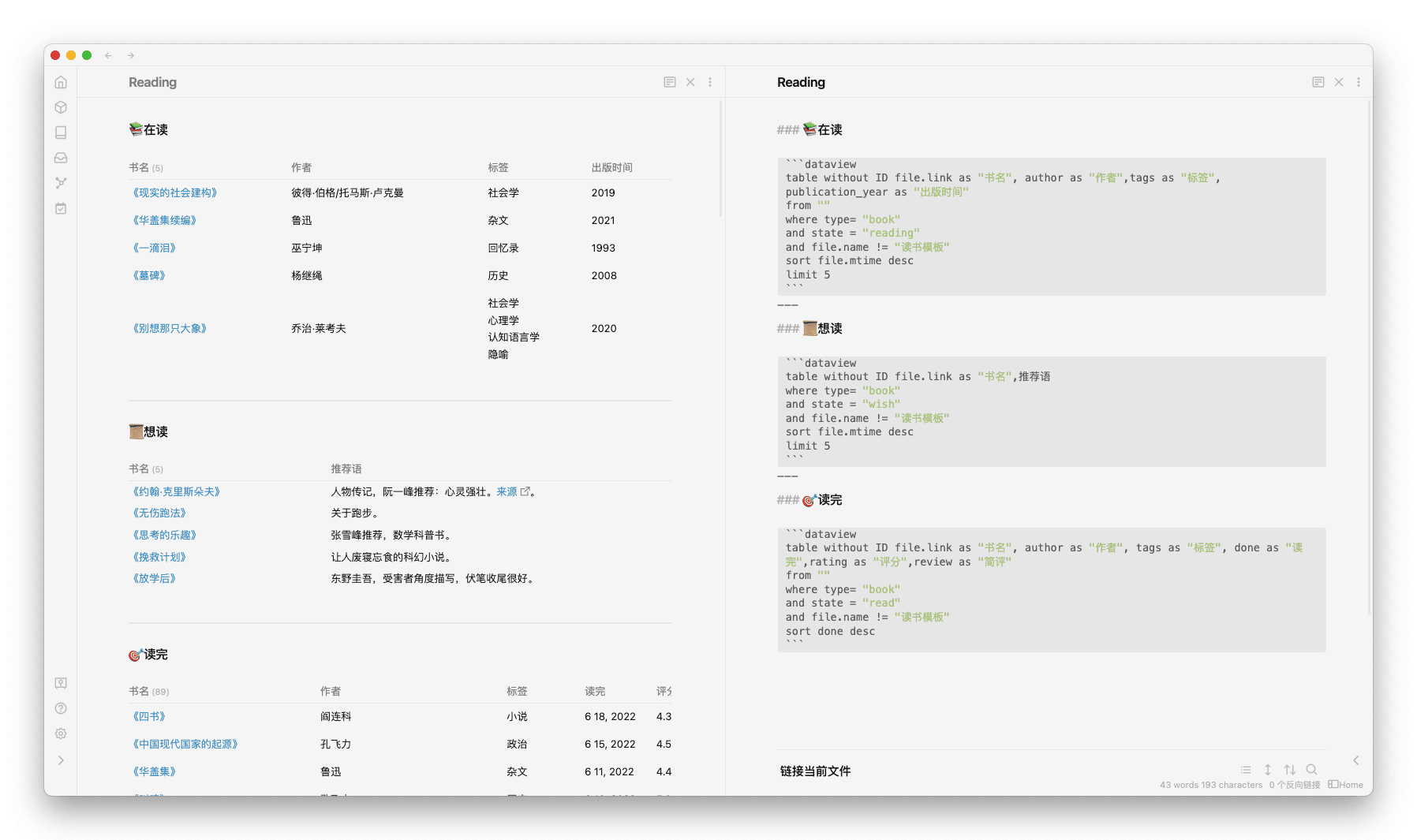Open the 《别想那只大象》 link
This screenshot has width=1417, height=840.
click(170, 328)
